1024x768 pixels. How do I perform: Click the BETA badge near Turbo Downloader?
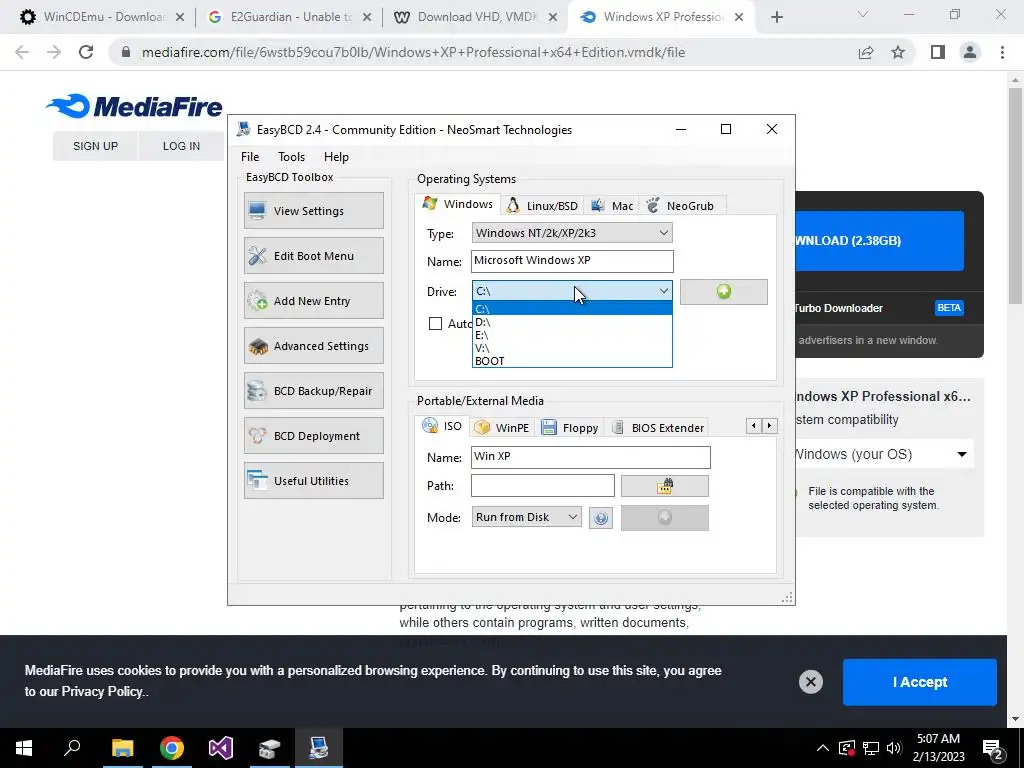949,308
